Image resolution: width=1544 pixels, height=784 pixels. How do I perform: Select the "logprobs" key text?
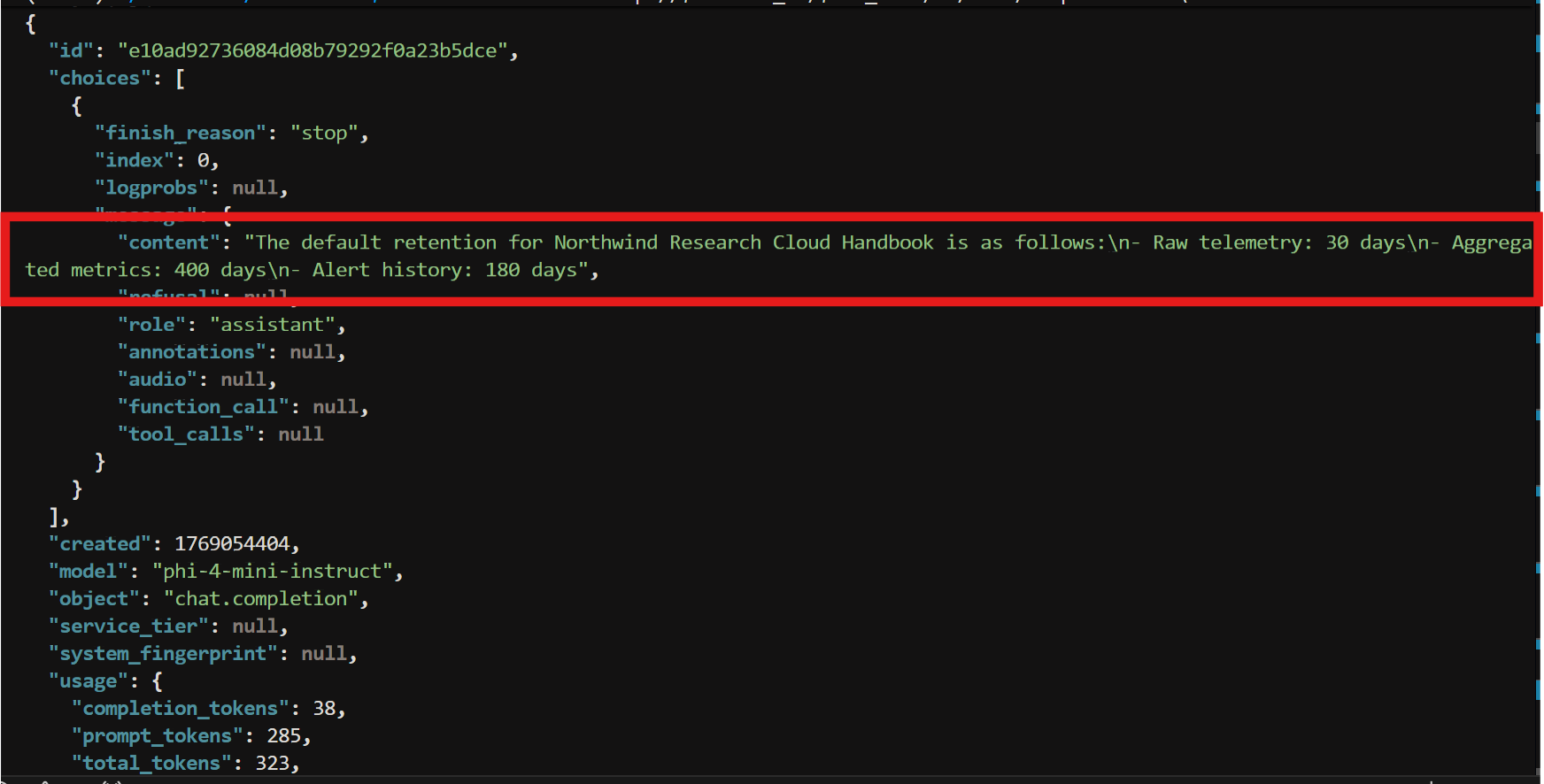pyautogui.click(x=151, y=188)
